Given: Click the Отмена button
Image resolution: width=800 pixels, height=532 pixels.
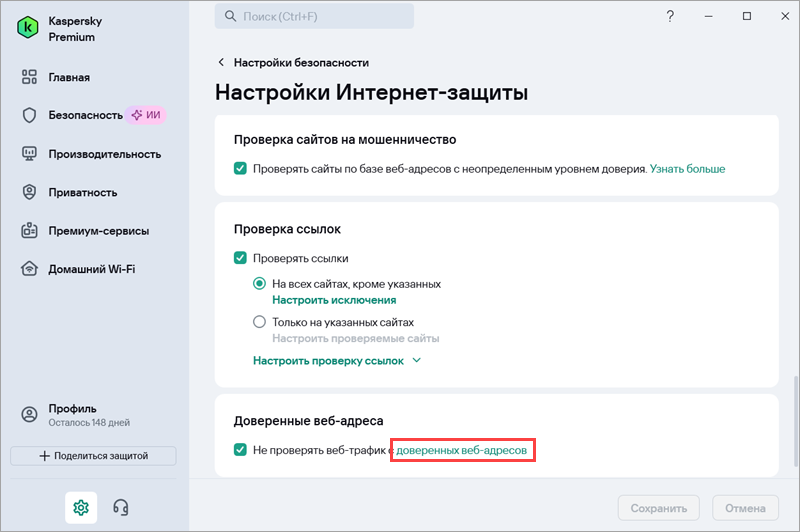Looking at the screenshot, I should pyautogui.click(x=745, y=508).
